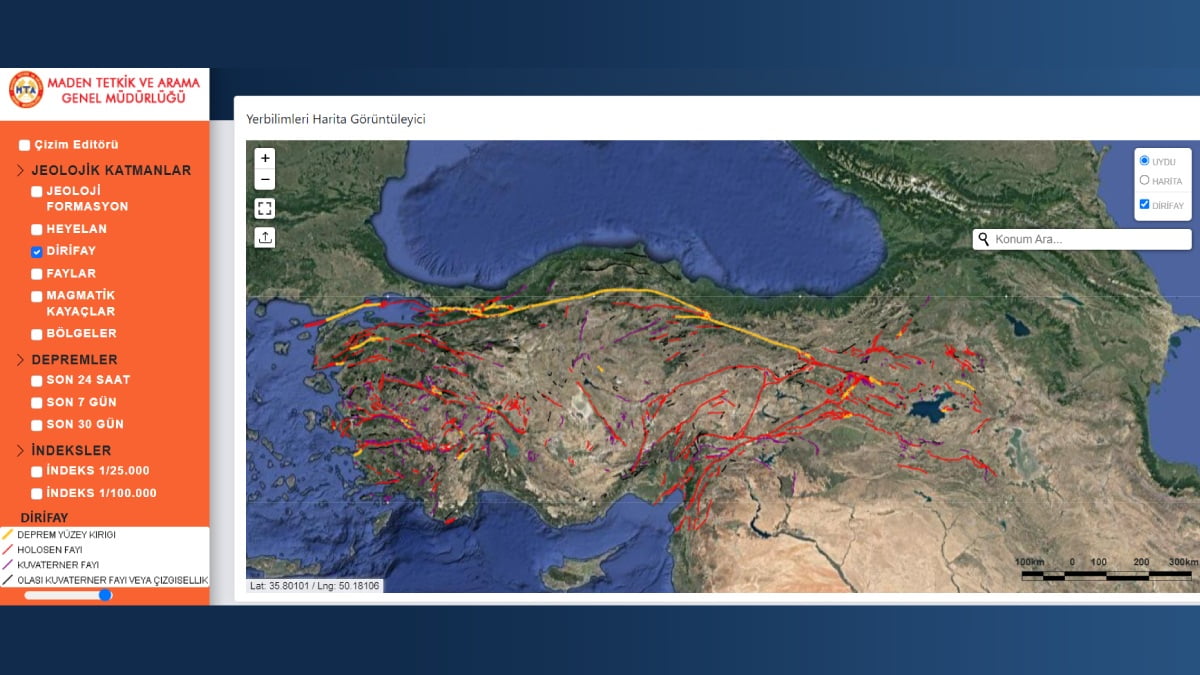Click the MTA logo emblem
Image resolution: width=1200 pixels, height=675 pixels.
(26, 89)
